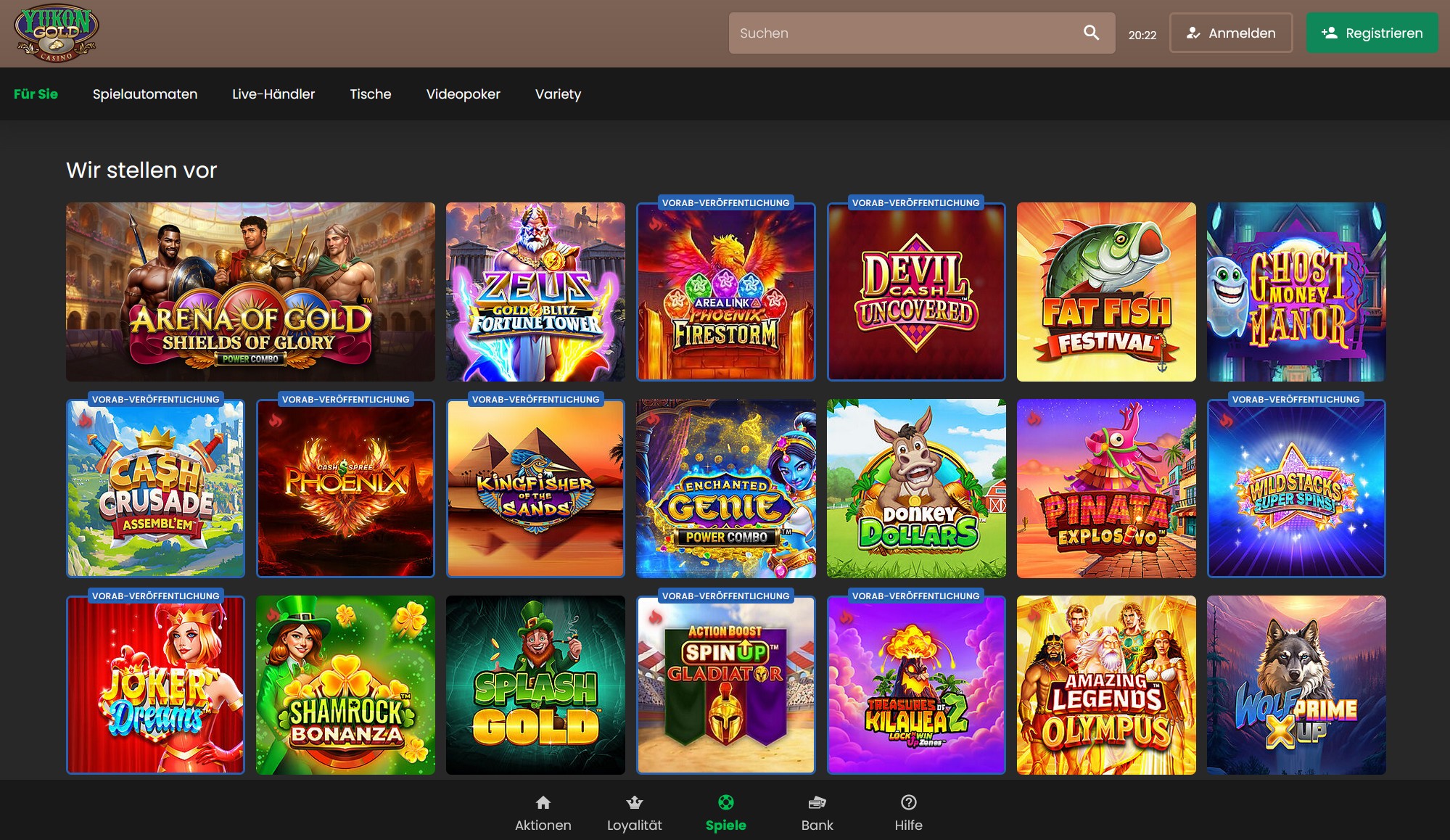Select Spiele in bottom navigation
Image resolution: width=1450 pixels, height=840 pixels.
click(x=725, y=812)
